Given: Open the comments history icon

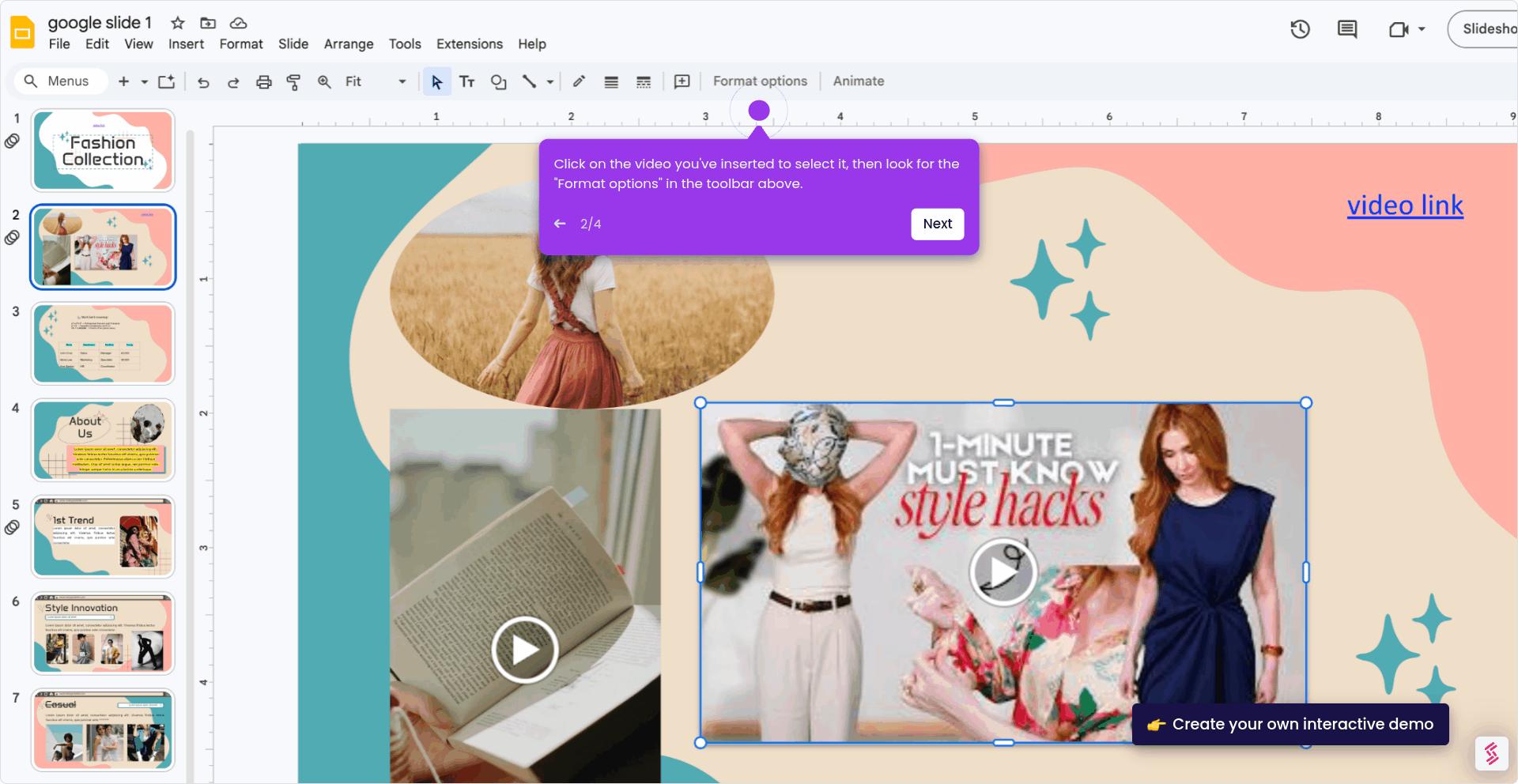Looking at the screenshot, I should 1347,30.
